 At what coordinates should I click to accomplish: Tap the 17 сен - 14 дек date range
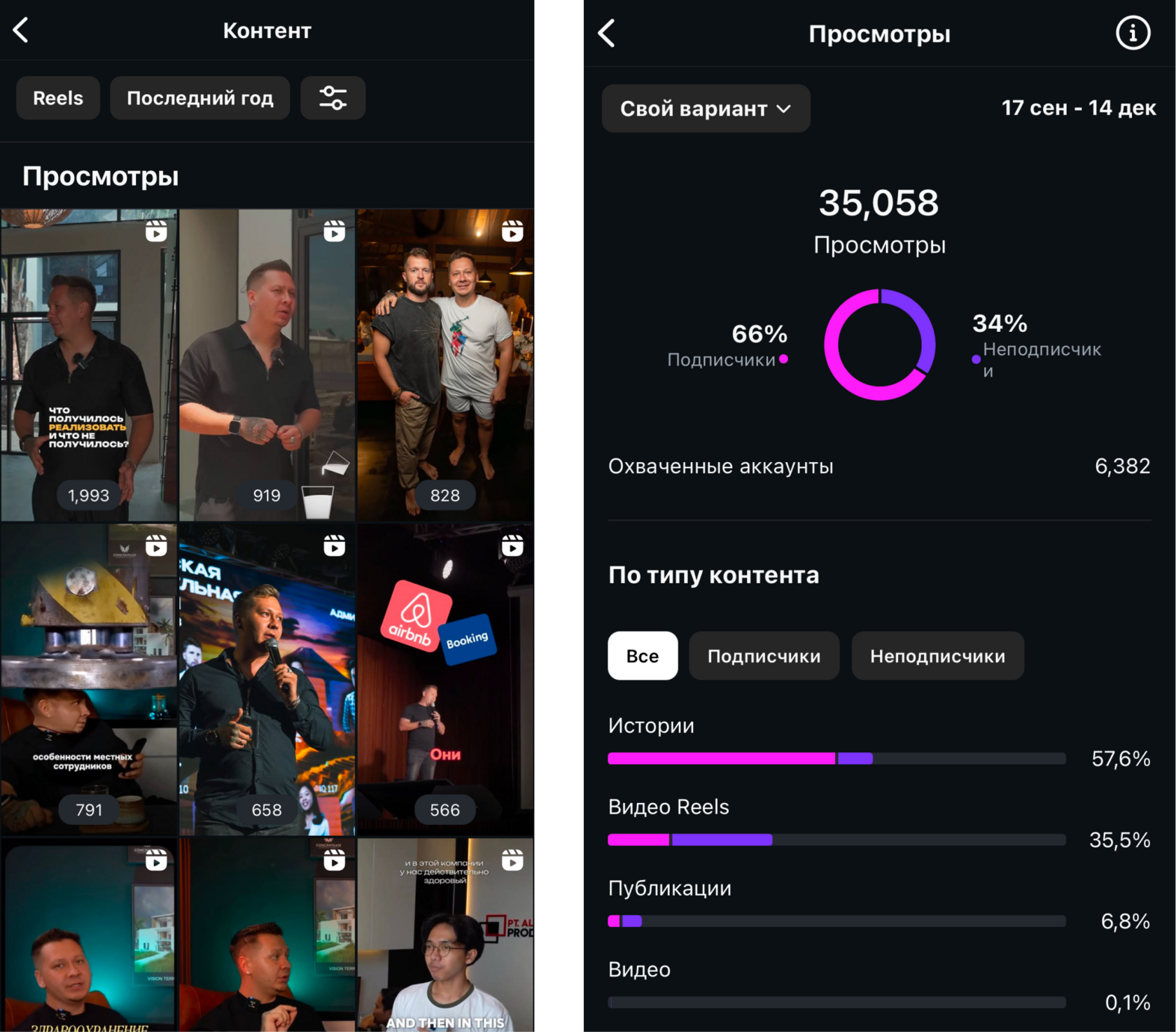1079,108
